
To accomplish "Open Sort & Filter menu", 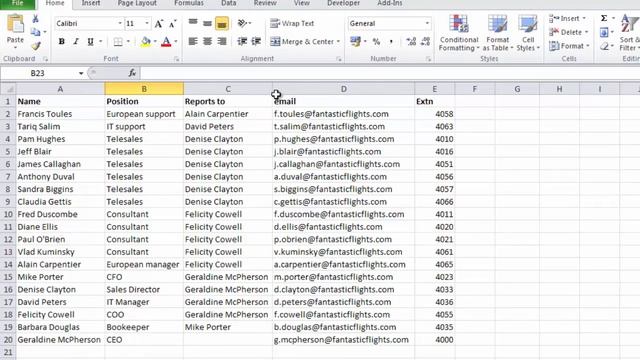I will (x=629, y=32).
